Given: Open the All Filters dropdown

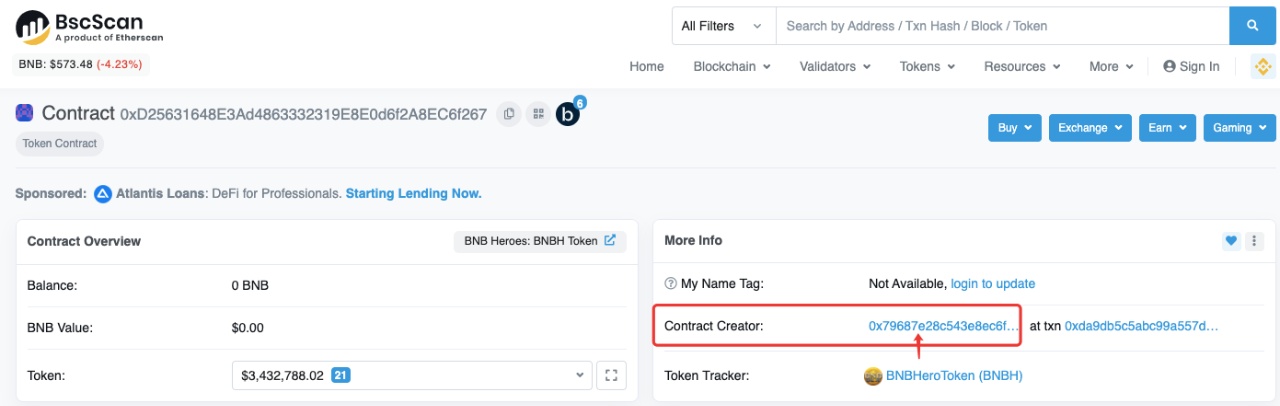Looking at the screenshot, I should coord(722,26).
